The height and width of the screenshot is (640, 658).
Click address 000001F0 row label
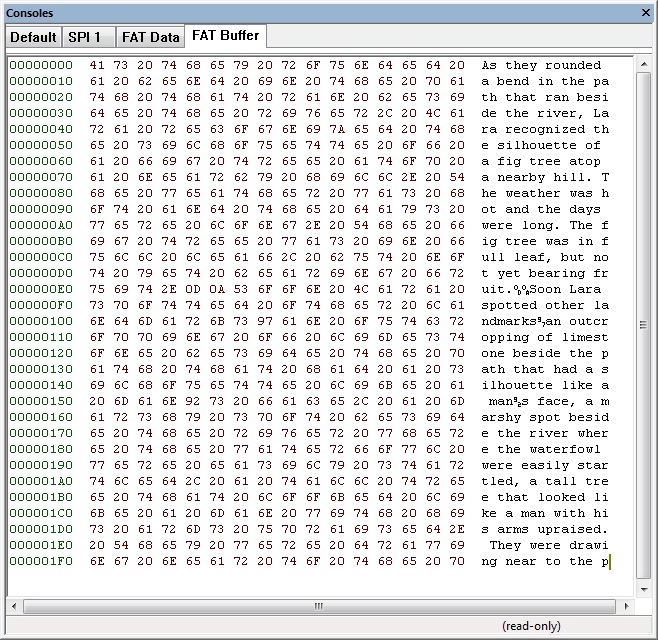click(x=41, y=561)
